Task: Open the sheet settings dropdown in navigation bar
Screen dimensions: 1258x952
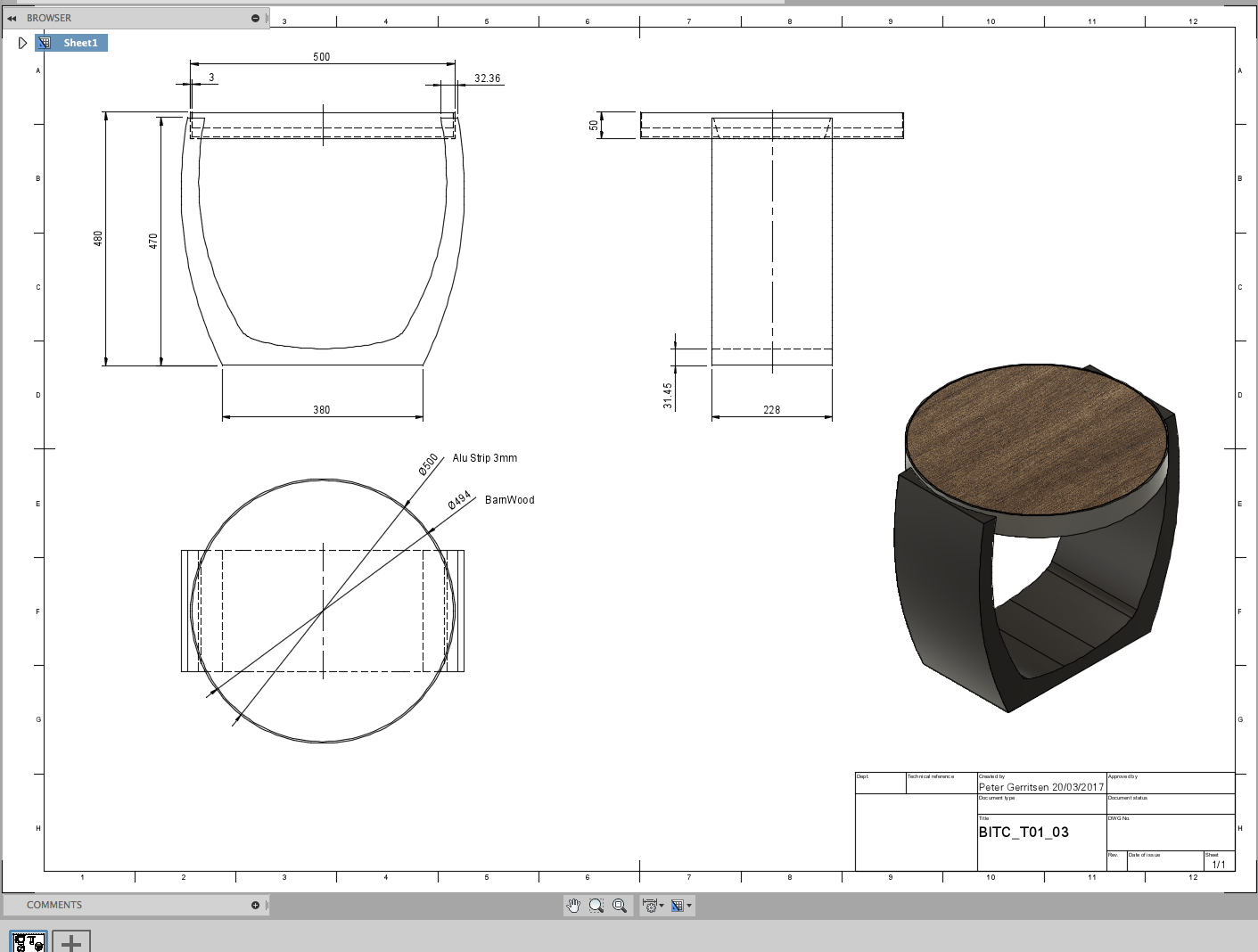Action: 681,906
